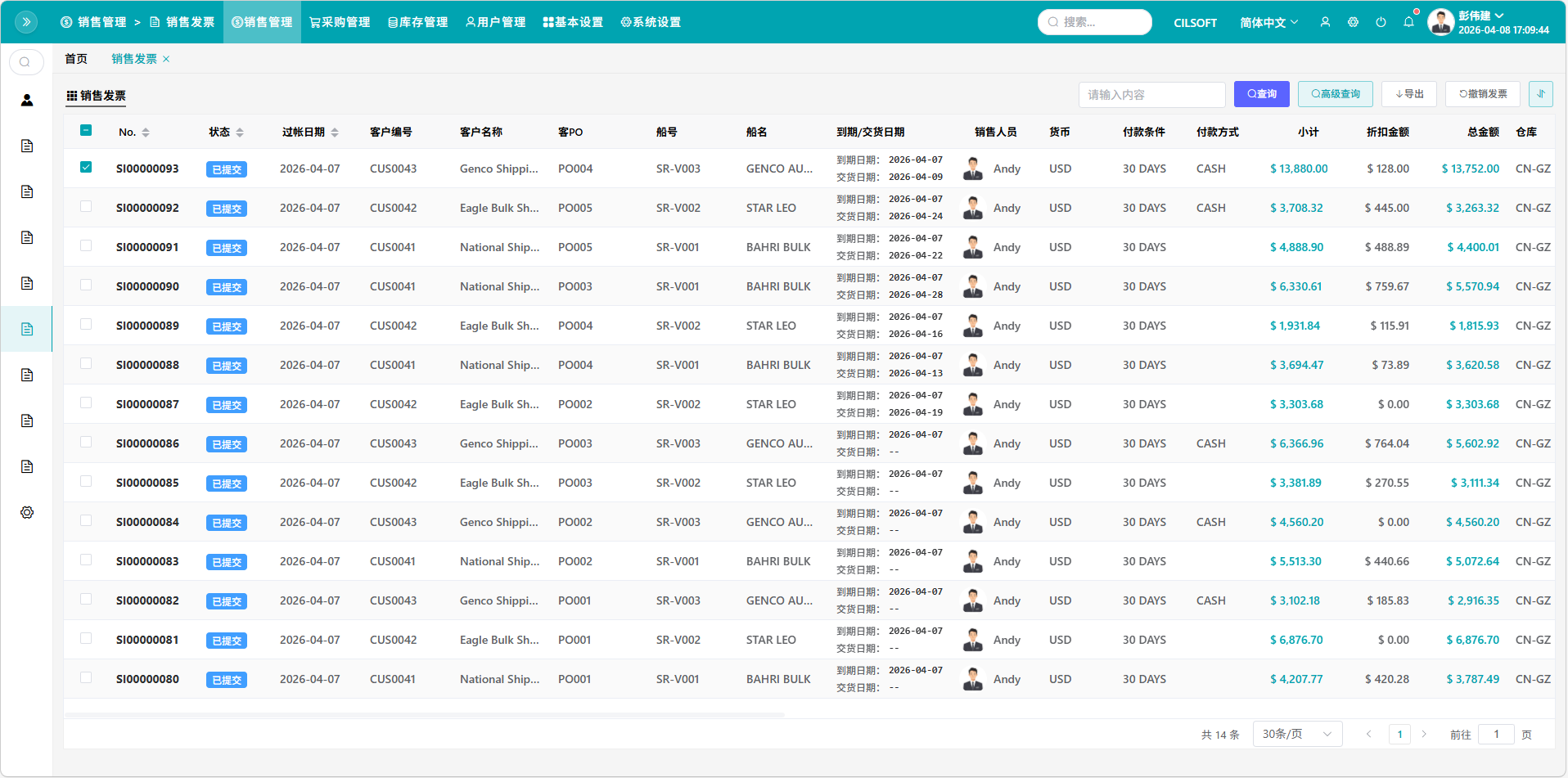1568x778 pixels.
Task: Click the notification bell icon
Action: pyautogui.click(x=1408, y=22)
